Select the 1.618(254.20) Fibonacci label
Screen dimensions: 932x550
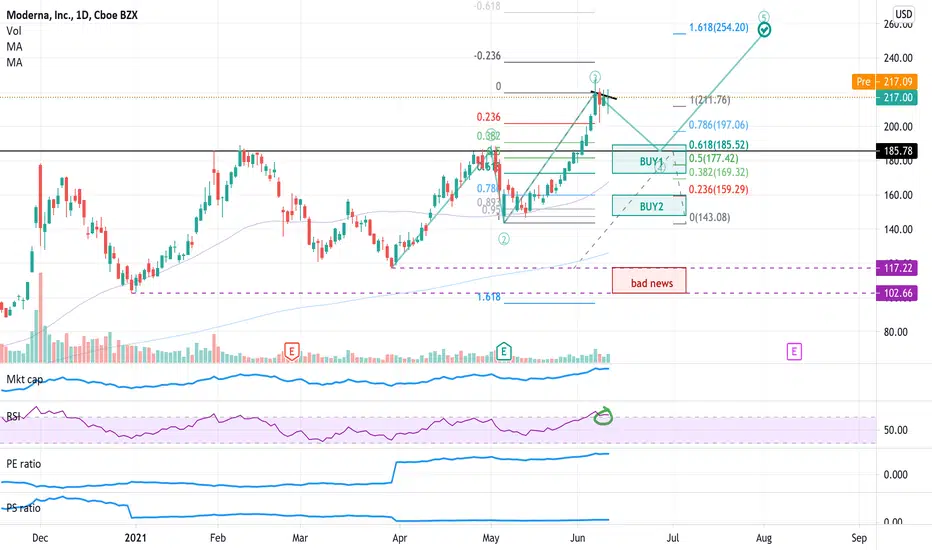(719, 27)
